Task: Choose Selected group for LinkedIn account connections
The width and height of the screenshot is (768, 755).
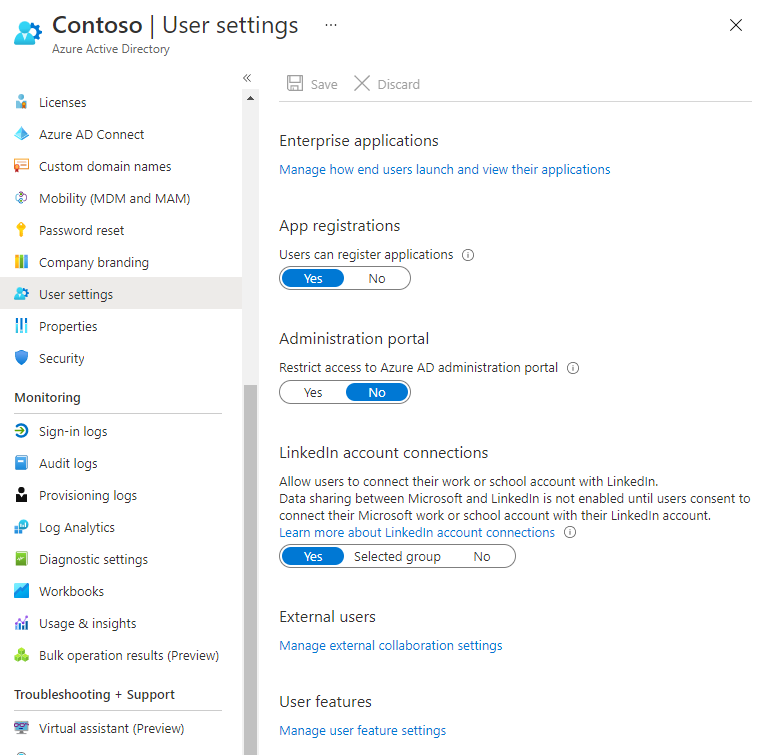Action: point(397,557)
